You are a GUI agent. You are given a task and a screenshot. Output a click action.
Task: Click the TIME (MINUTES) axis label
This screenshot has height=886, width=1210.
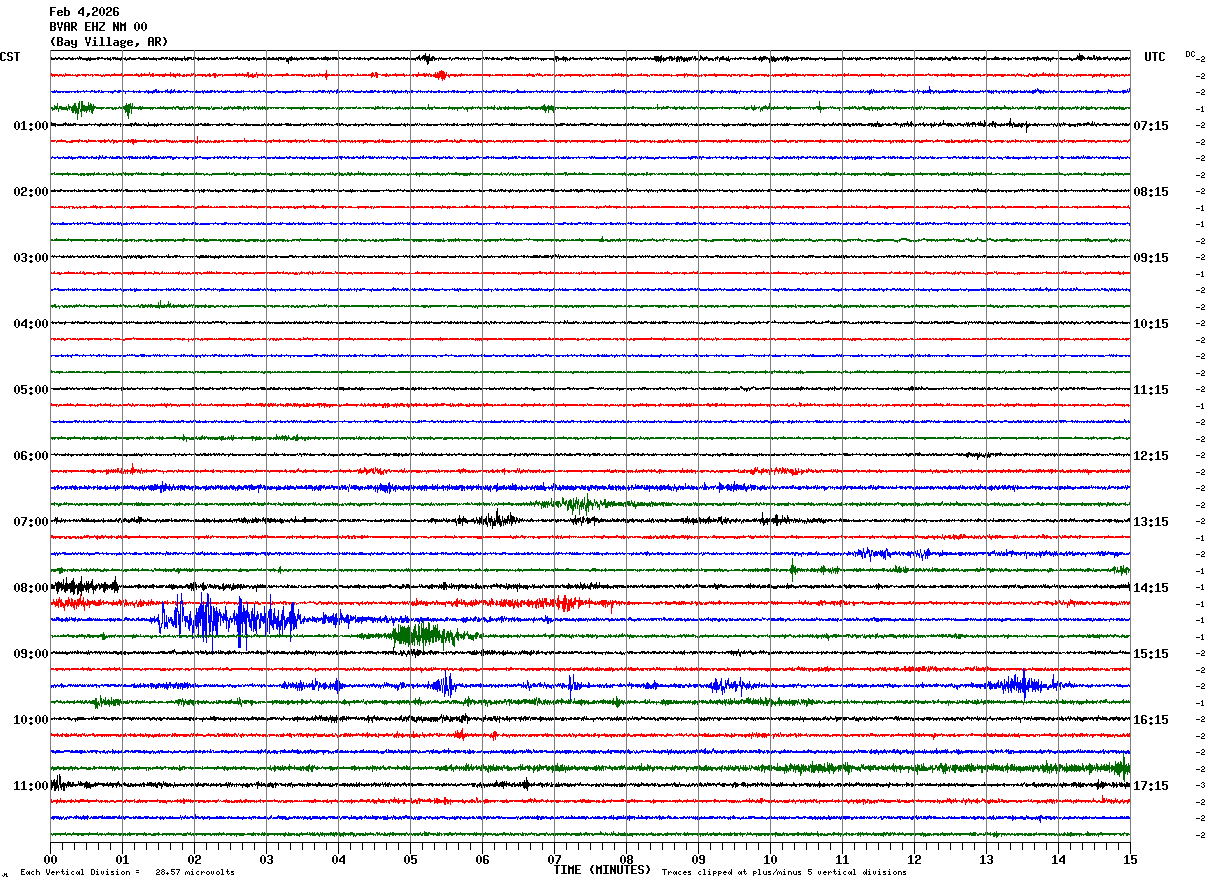(602, 870)
